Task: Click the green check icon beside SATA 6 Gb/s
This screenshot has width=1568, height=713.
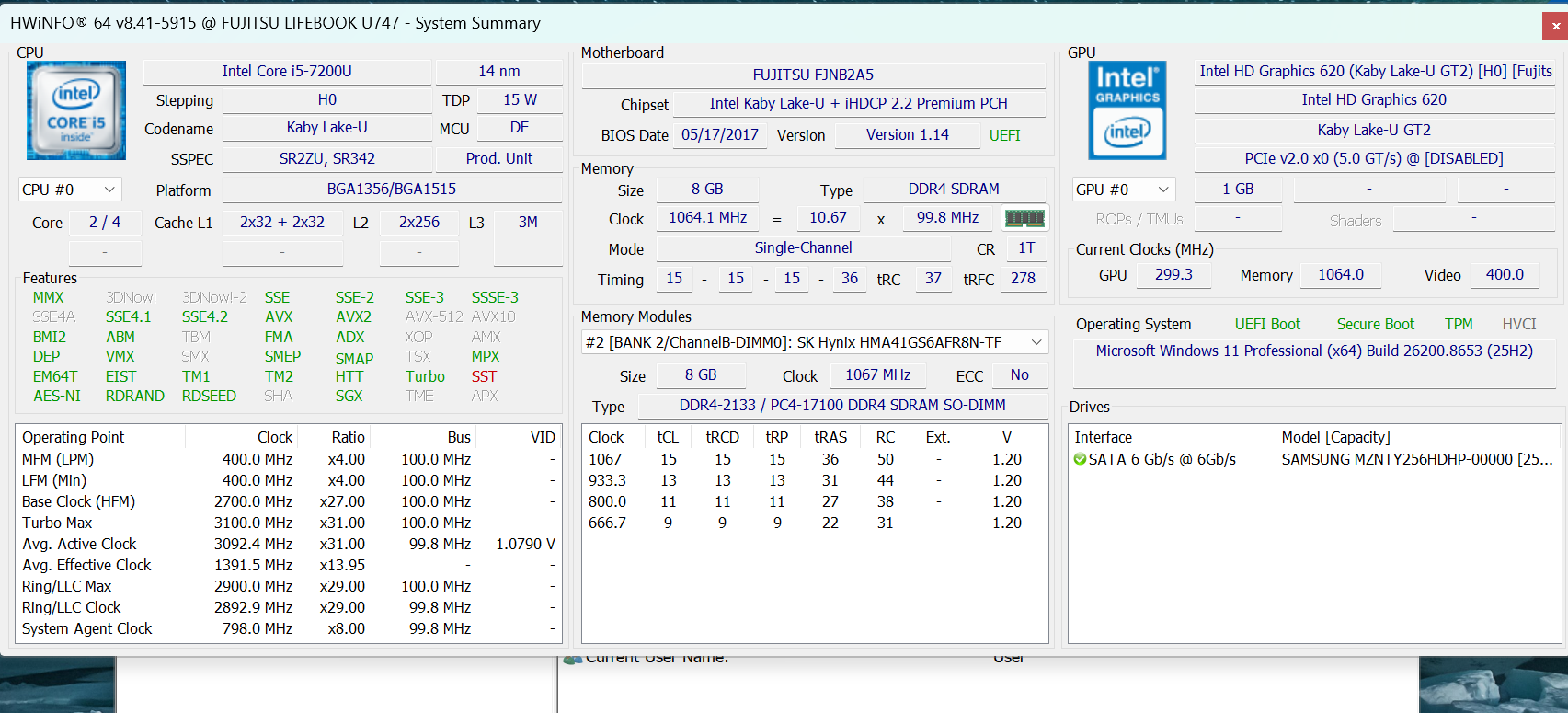Action: pyautogui.click(x=1080, y=459)
